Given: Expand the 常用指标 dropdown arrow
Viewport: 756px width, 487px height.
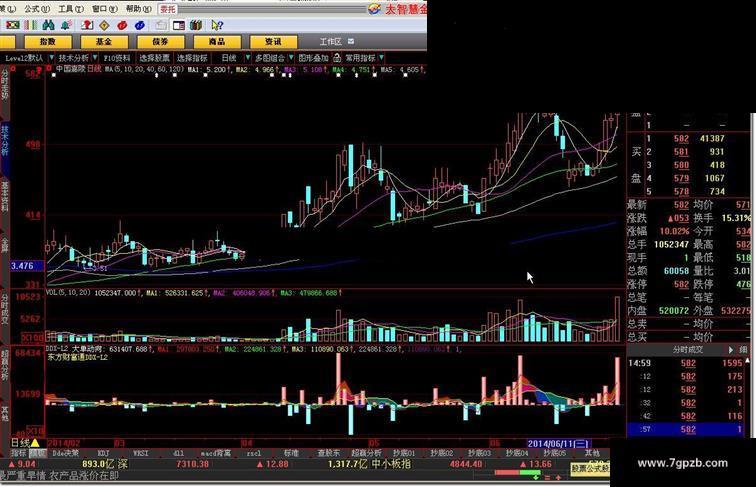Looking at the screenshot, I should (x=381, y=58).
